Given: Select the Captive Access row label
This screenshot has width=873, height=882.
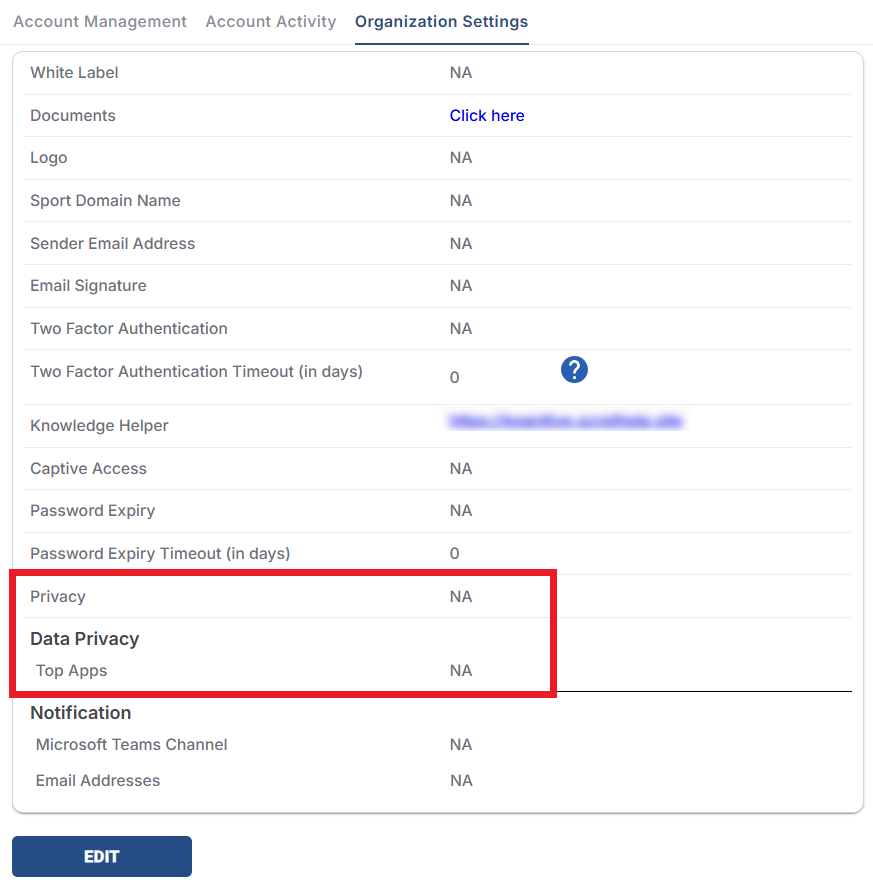Looking at the screenshot, I should (88, 468).
